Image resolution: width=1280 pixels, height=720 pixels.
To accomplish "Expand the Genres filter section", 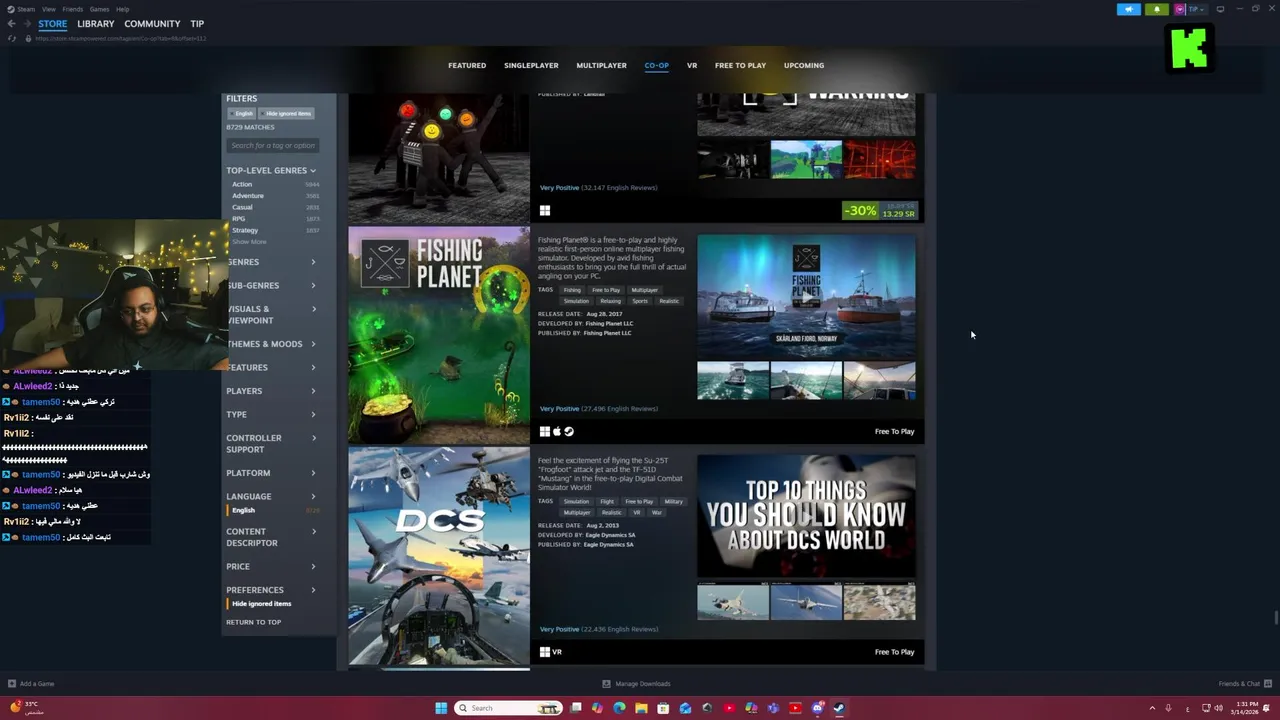I will (271, 262).
